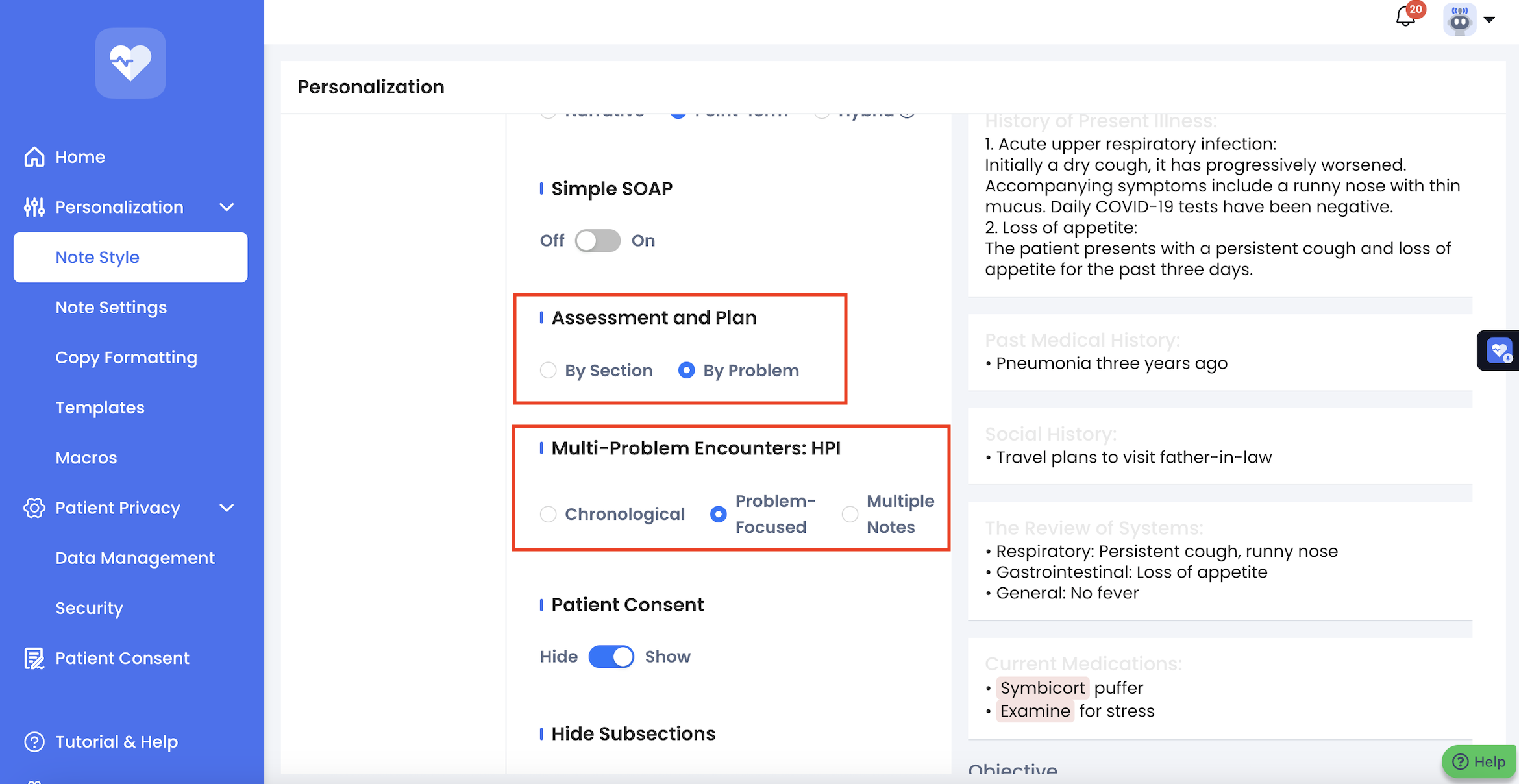Click the Patient Privacy gear icon

coord(34,508)
